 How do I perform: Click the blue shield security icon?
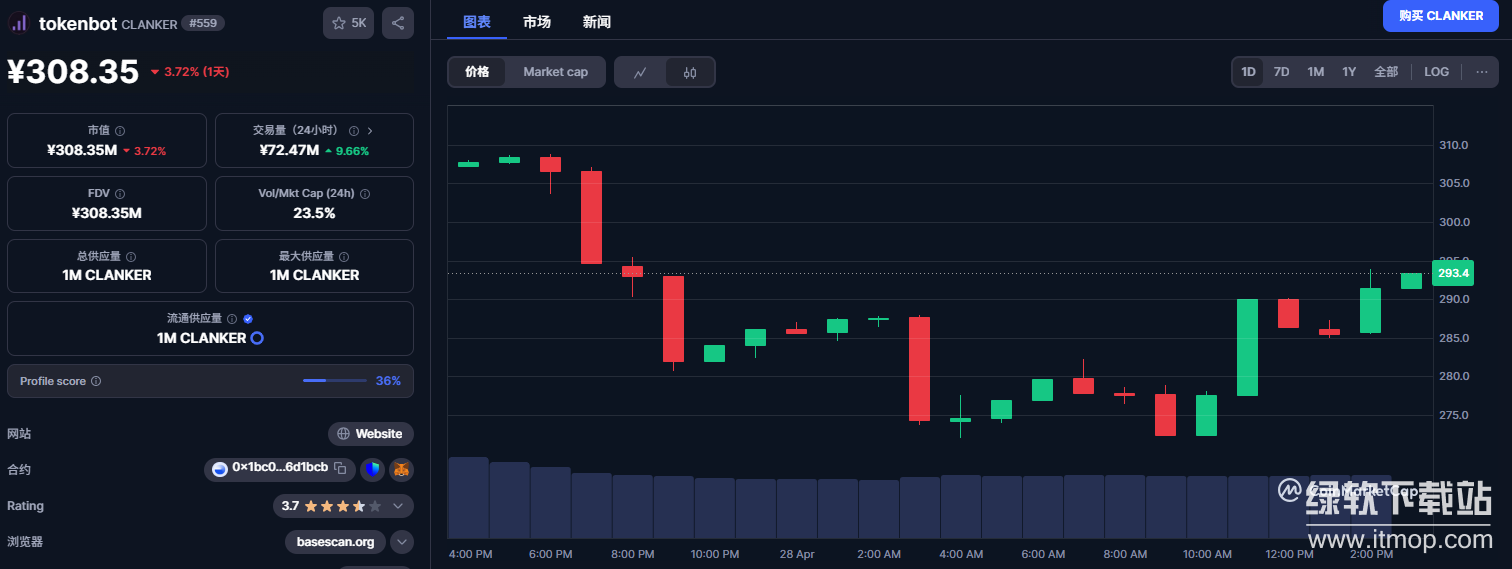click(x=372, y=469)
